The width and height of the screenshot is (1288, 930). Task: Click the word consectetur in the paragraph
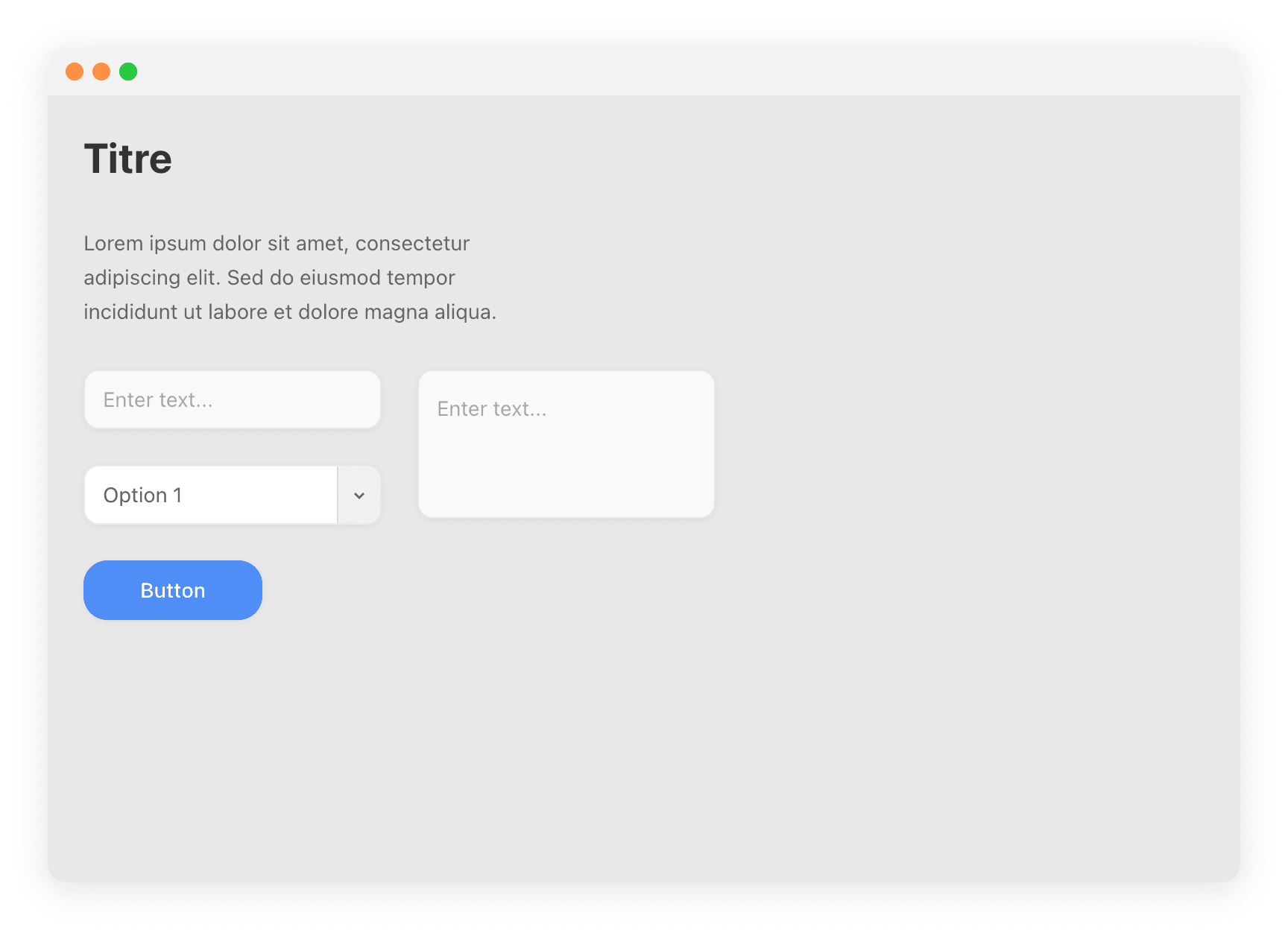pyautogui.click(x=412, y=244)
